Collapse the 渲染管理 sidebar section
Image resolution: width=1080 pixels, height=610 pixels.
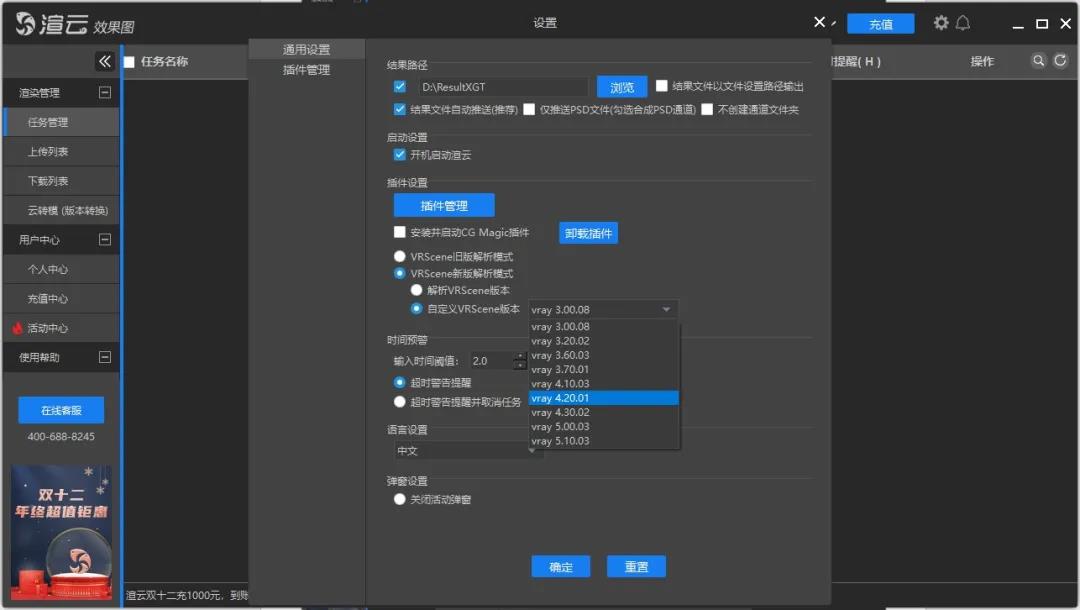click(x=104, y=93)
